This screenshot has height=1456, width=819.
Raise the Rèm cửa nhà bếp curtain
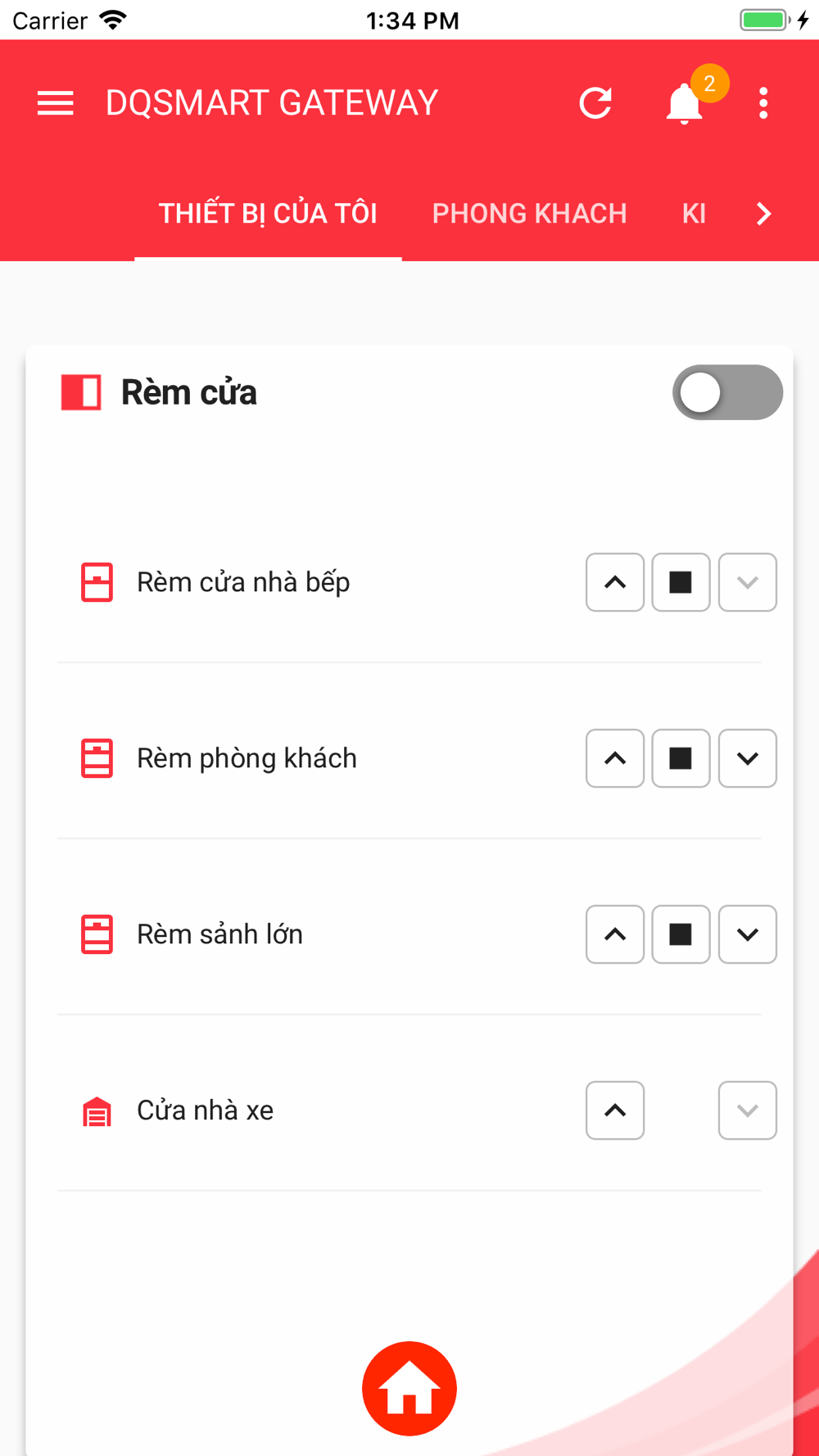coord(615,582)
